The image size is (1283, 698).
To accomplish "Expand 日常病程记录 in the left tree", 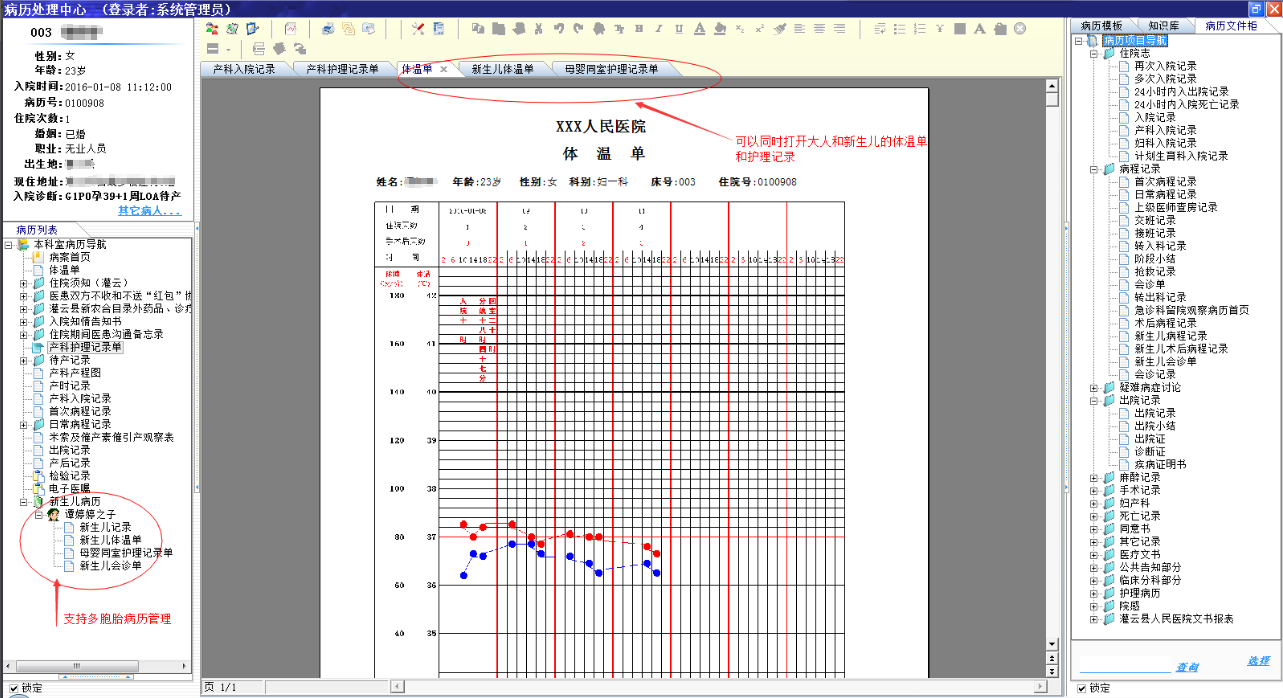I will coord(24,424).
